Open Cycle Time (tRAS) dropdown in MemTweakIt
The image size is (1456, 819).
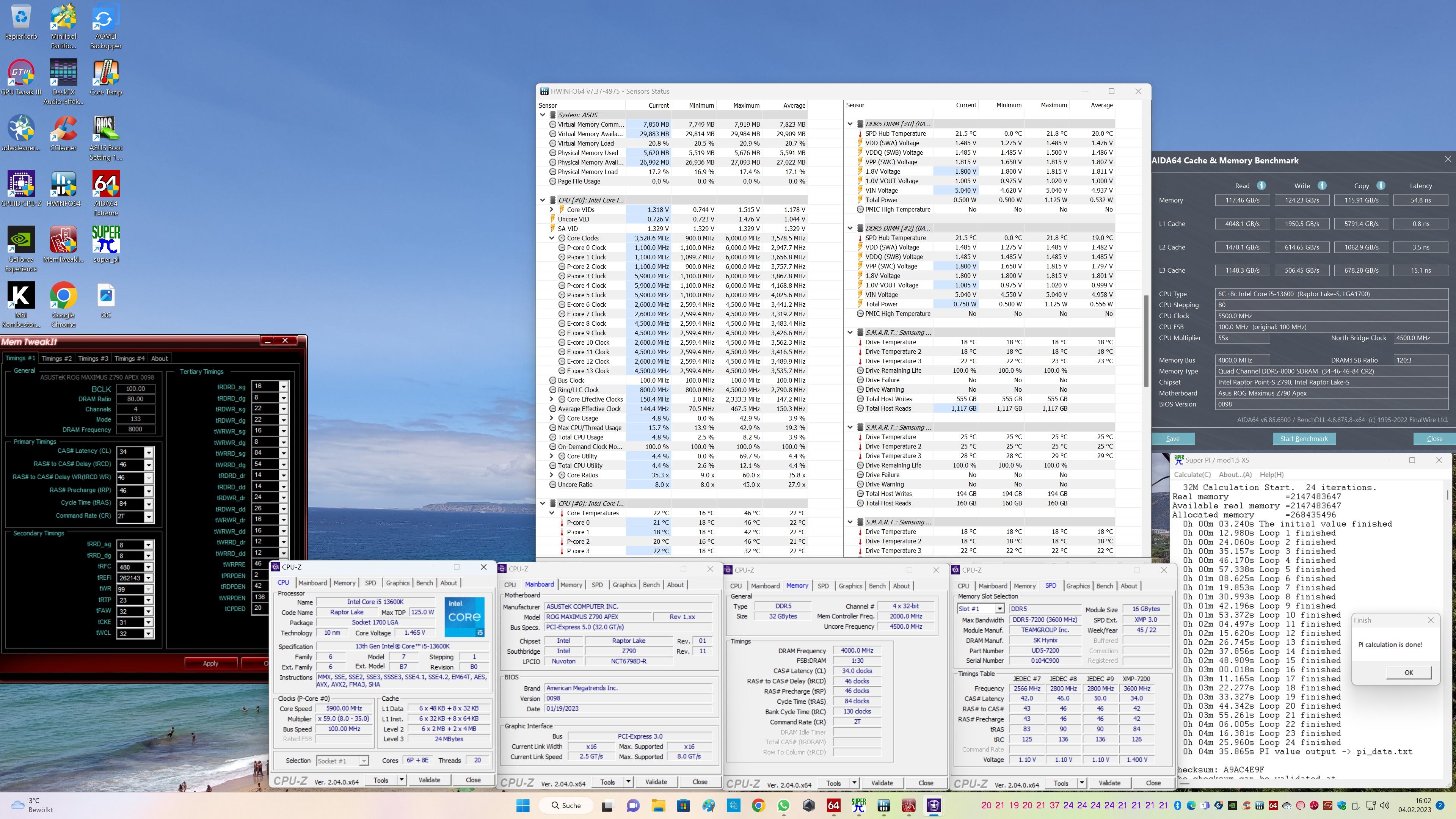click(149, 504)
